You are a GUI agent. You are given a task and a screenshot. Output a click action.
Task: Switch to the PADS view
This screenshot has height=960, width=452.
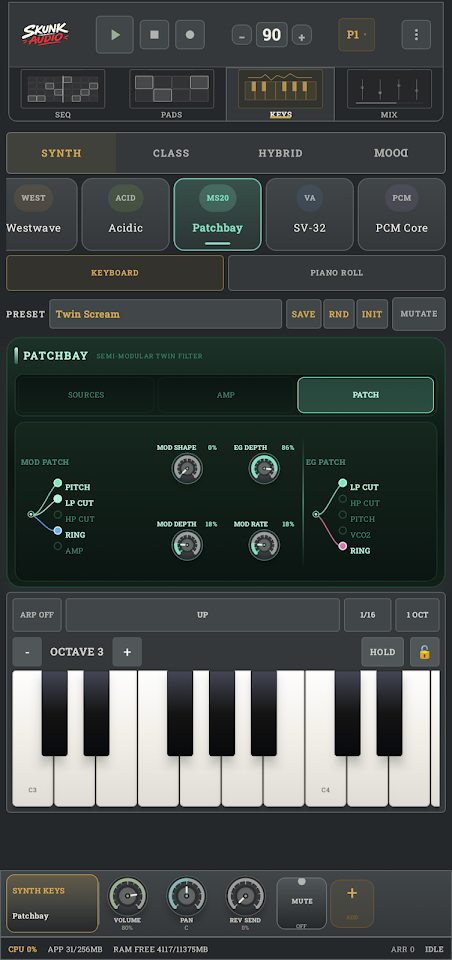171,94
